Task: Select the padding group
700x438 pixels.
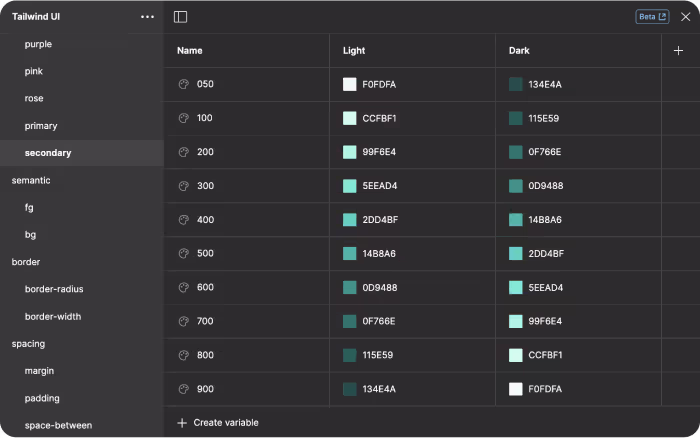Action: tap(42, 398)
